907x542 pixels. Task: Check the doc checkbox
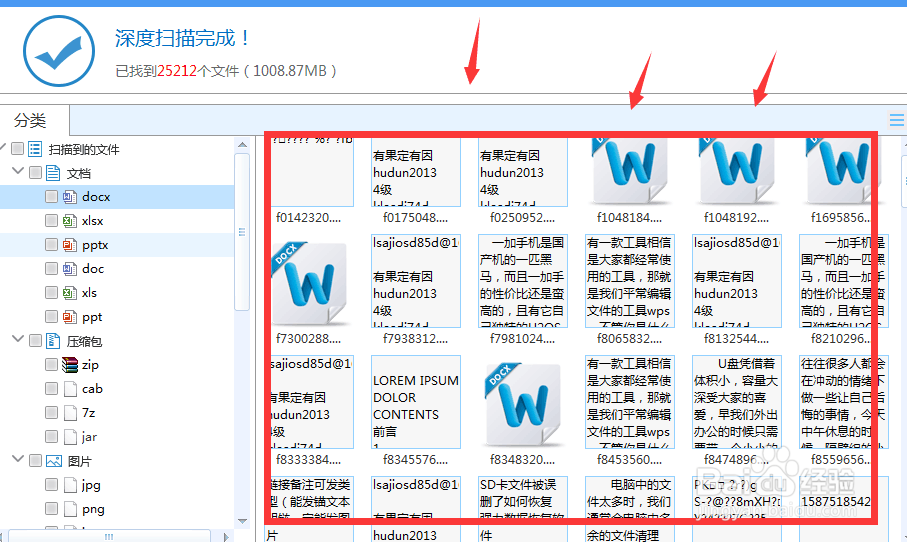tap(51, 269)
